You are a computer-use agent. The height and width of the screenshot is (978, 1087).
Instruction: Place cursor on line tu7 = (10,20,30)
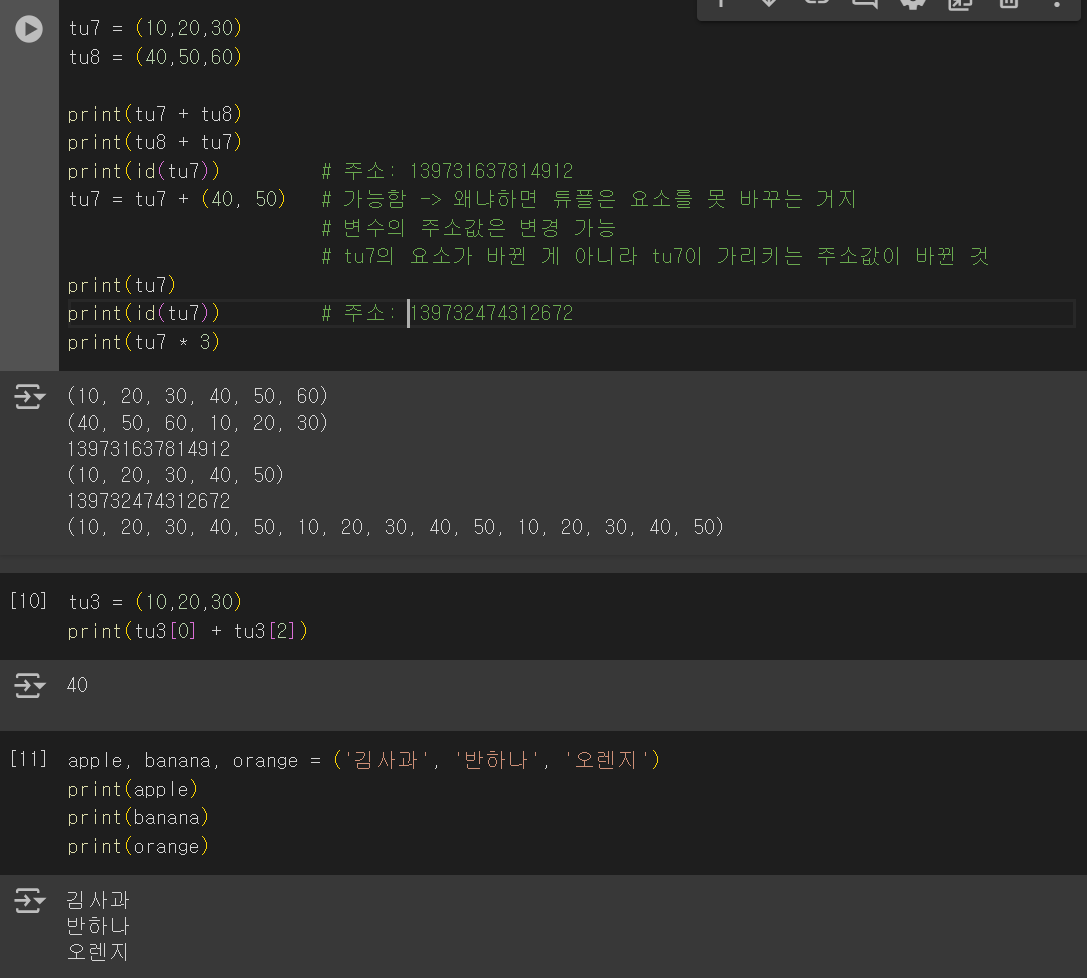tap(155, 28)
